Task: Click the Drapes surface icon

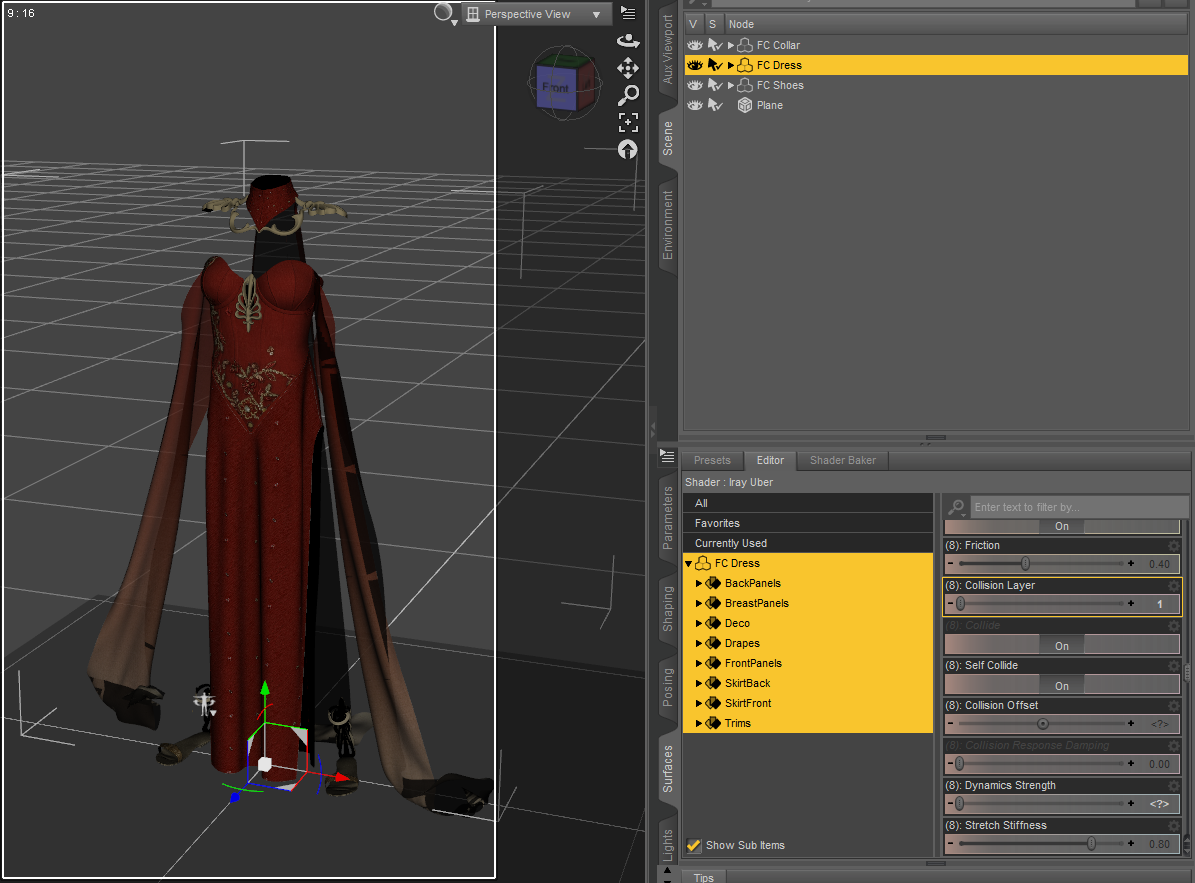Action: pos(713,643)
